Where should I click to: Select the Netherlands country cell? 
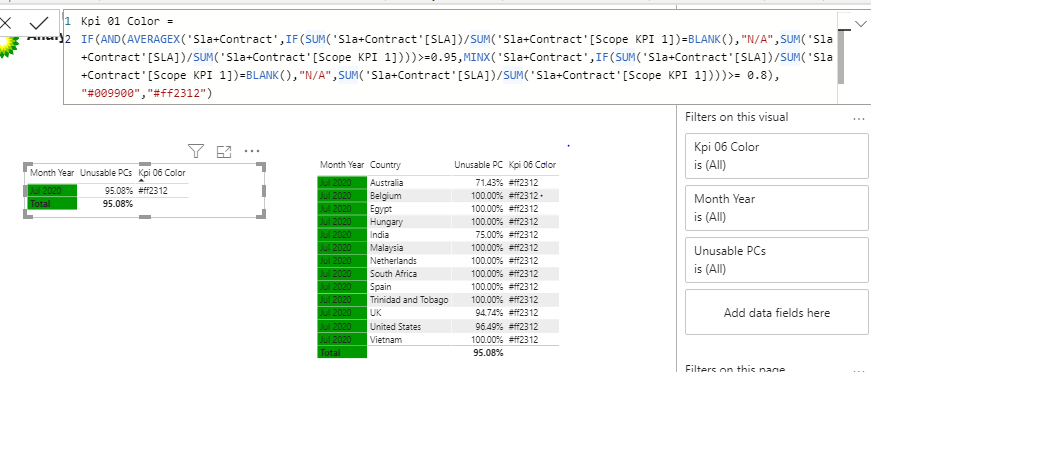tap(393, 261)
